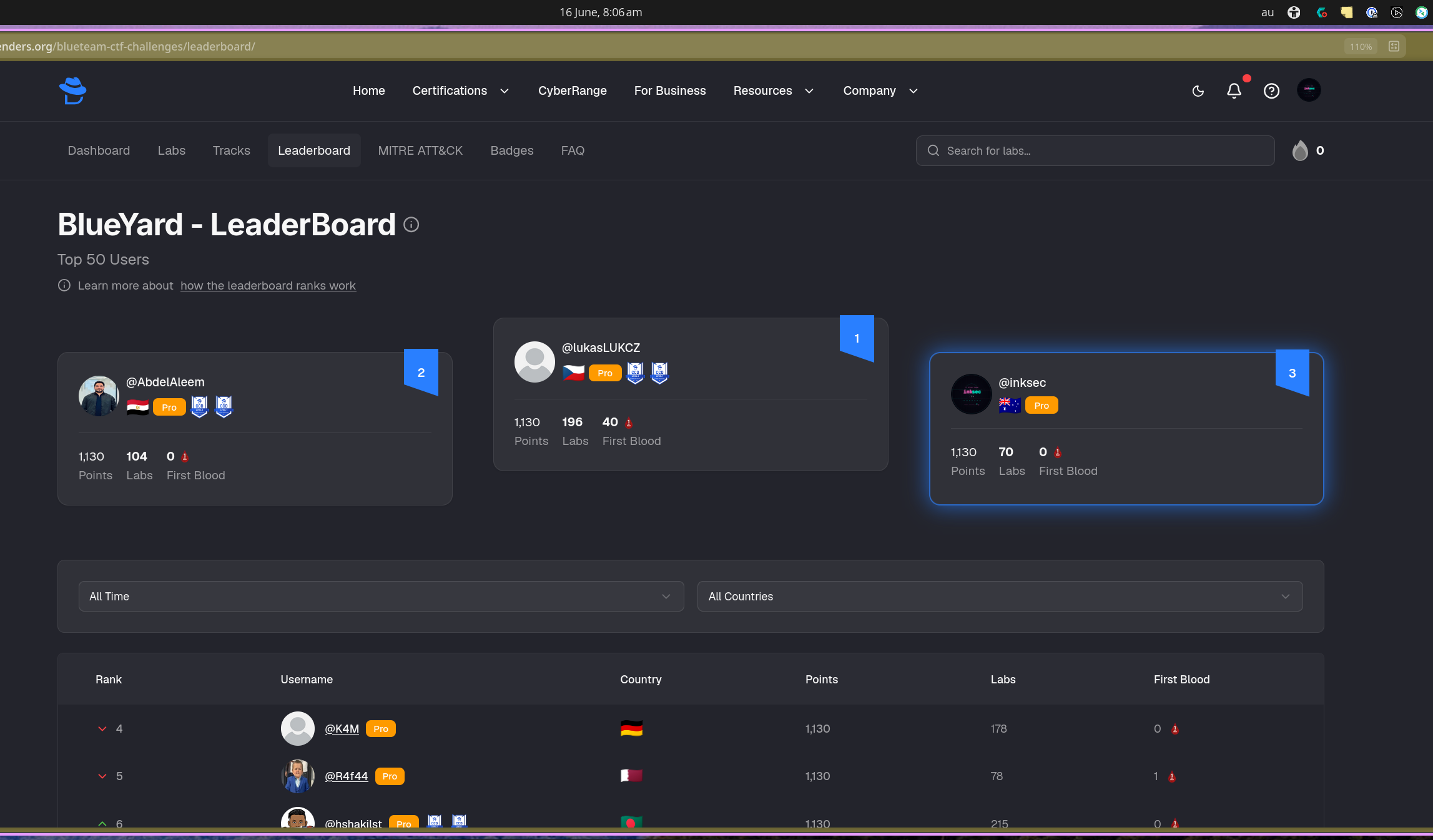Click first CCD badge on lukasLUKCZ card
Image resolution: width=1433 pixels, height=840 pixels.
[635, 373]
